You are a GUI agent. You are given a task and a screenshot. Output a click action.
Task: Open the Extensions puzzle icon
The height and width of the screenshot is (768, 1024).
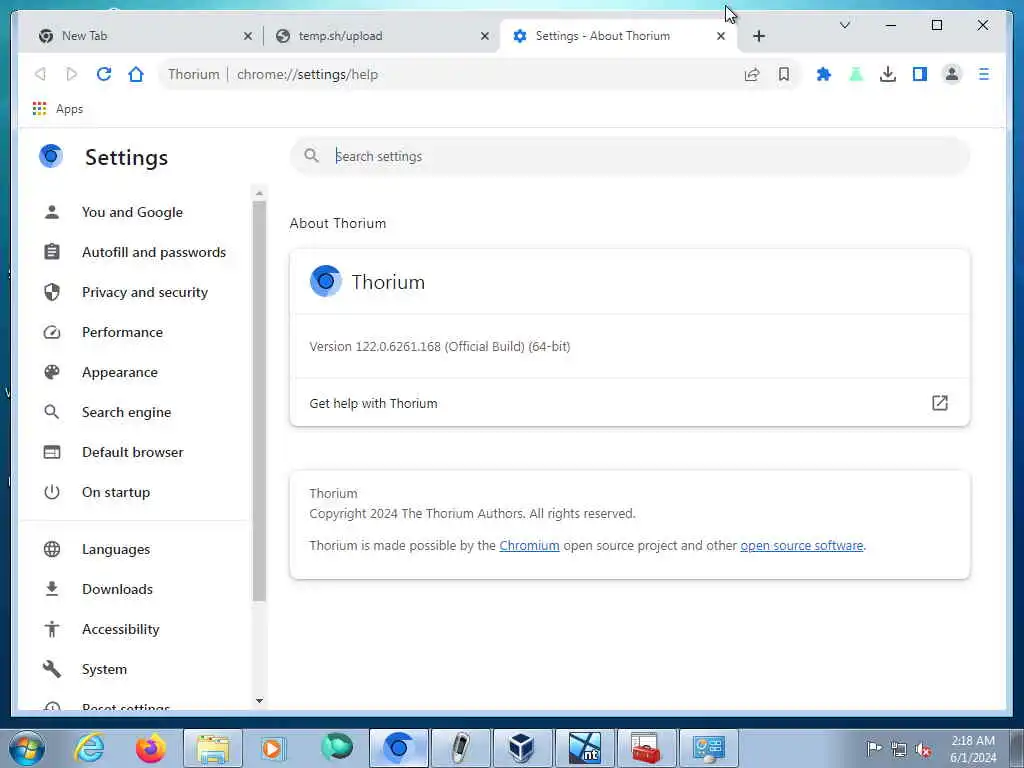pos(824,74)
